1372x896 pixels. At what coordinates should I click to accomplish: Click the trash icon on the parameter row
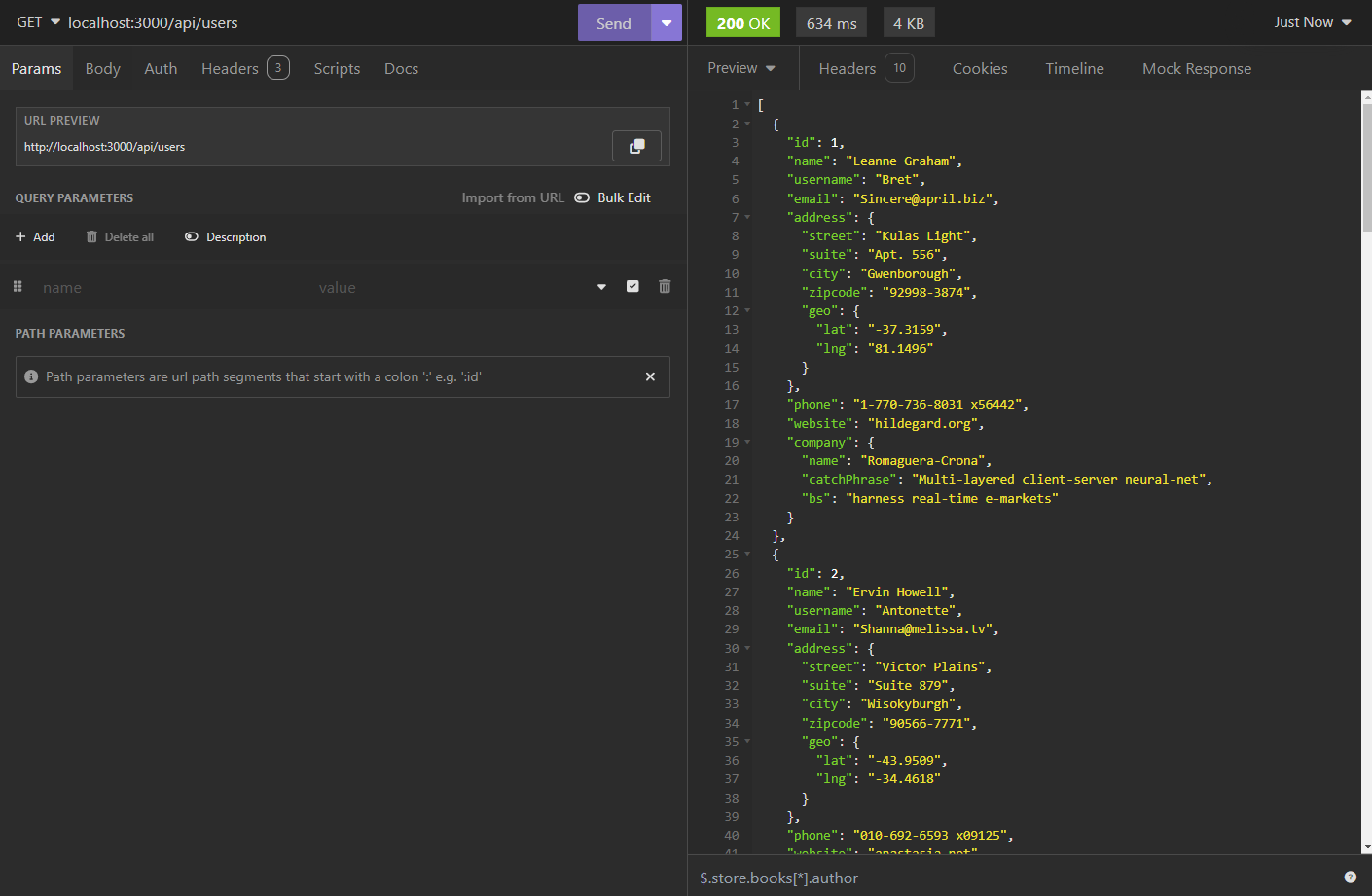click(665, 286)
